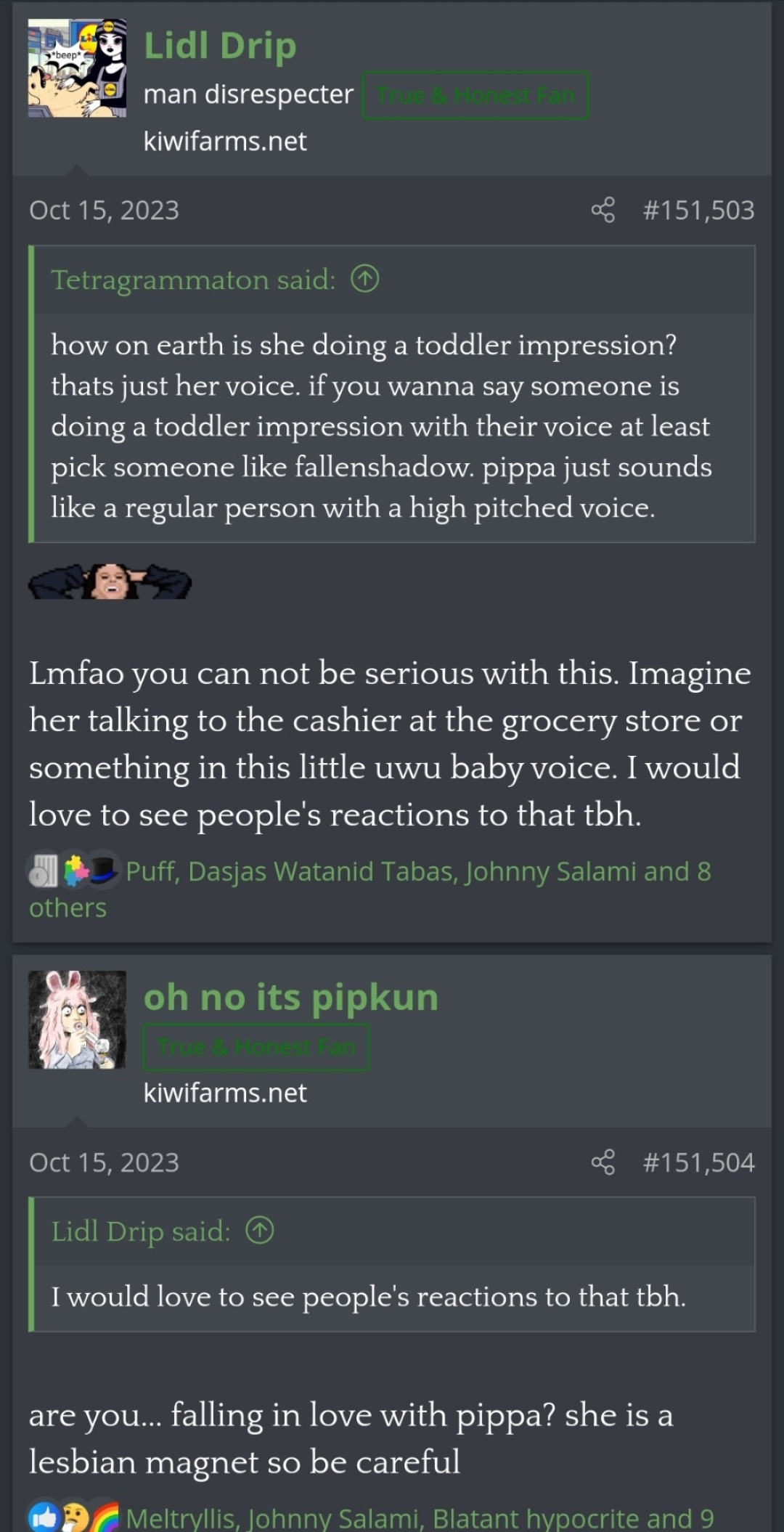Click Oct 15, 2023 date on first post
The height and width of the screenshot is (1532, 784).
[104, 210]
